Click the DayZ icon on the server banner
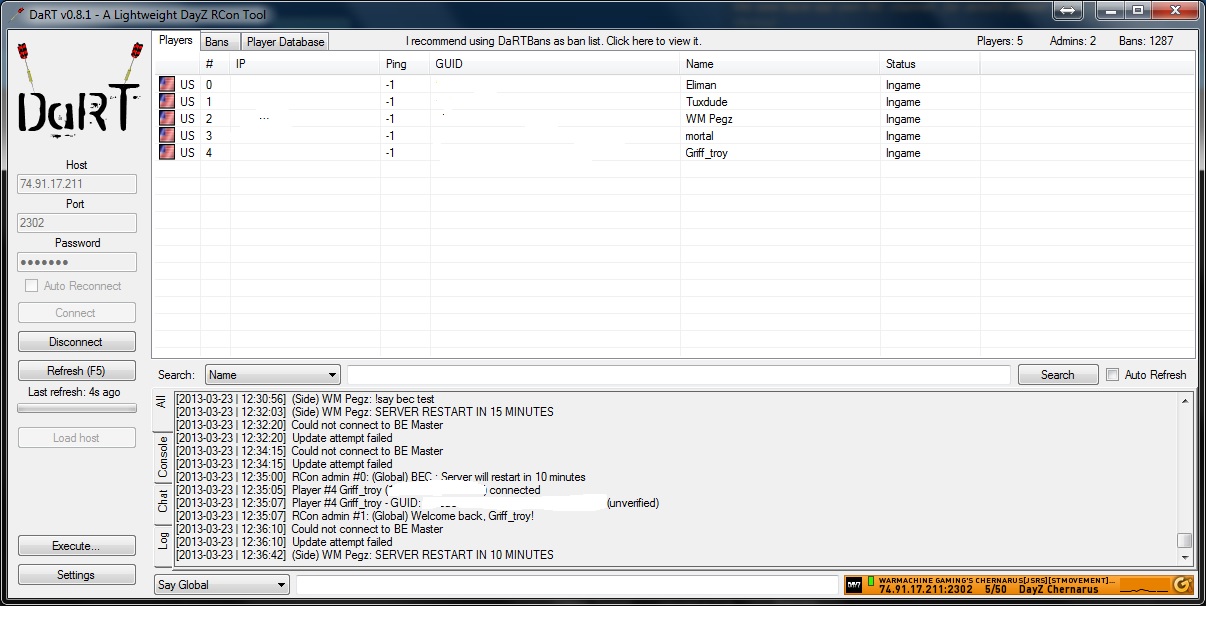Image resolution: width=1206 pixels, height=630 pixels. pyautogui.click(x=854, y=585)
